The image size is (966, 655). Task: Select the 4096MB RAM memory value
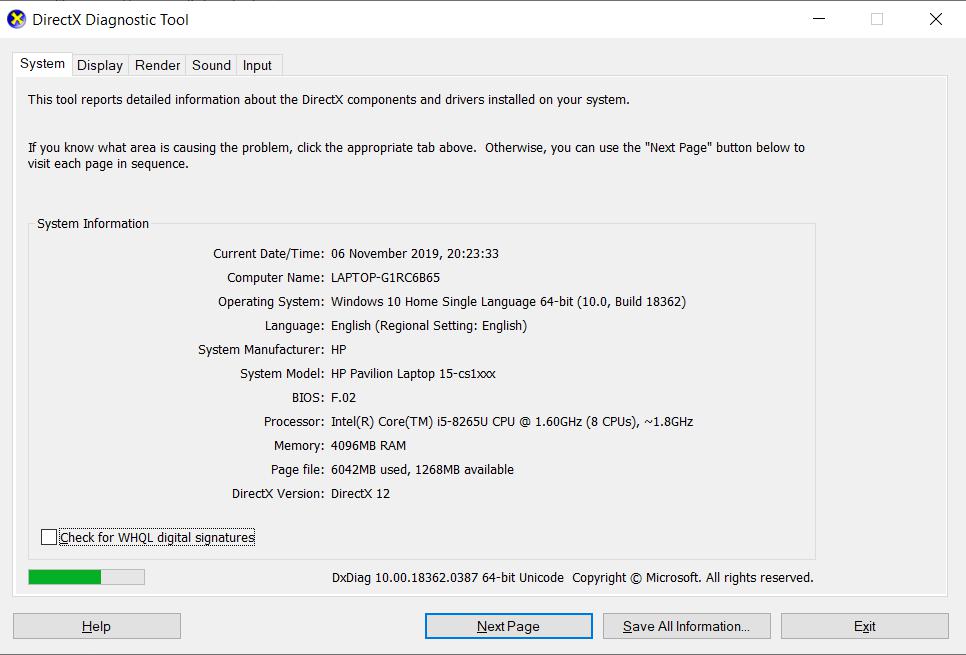tap(368, 446)
